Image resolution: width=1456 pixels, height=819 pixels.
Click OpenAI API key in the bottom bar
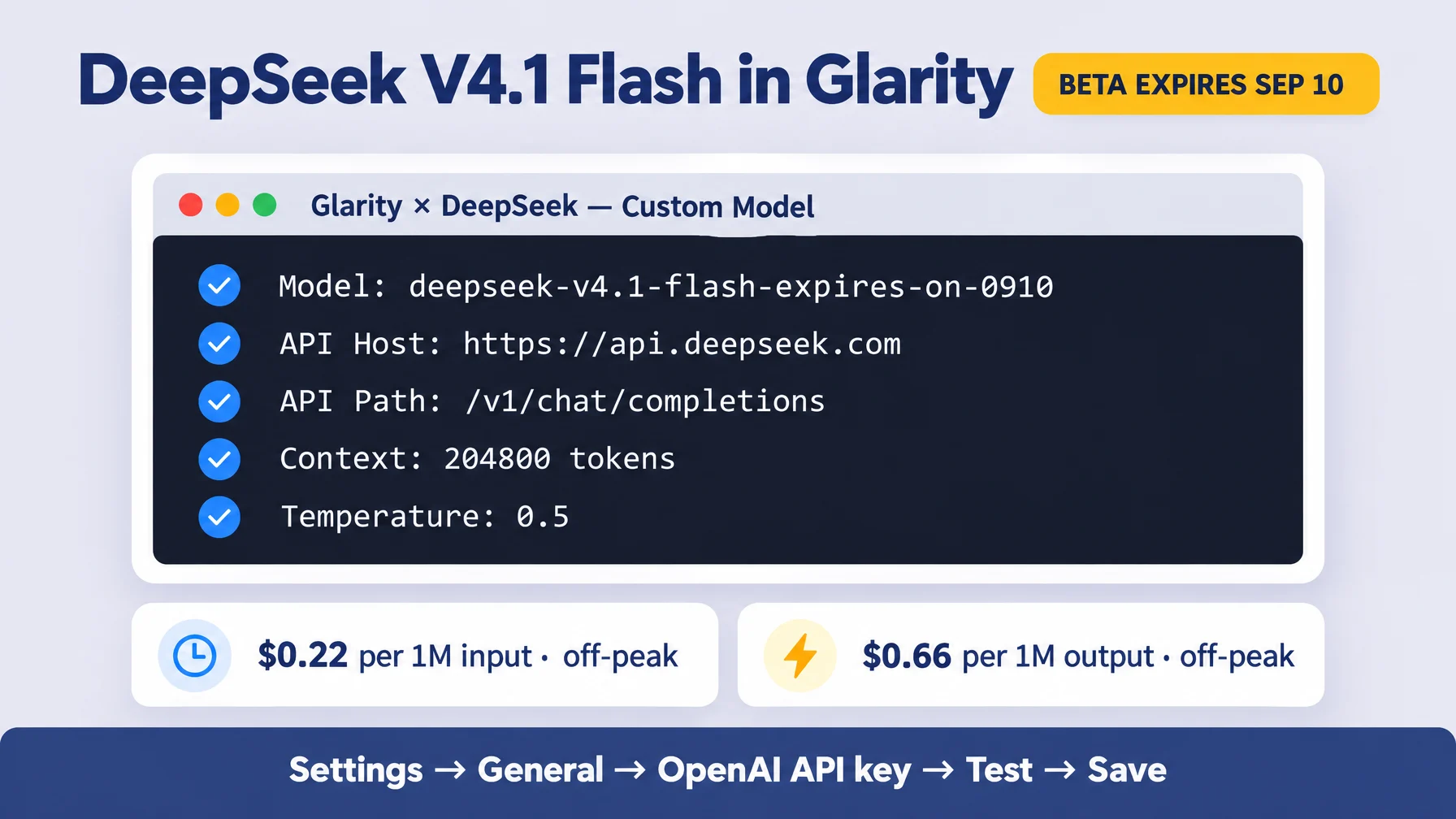click(784, 770)
